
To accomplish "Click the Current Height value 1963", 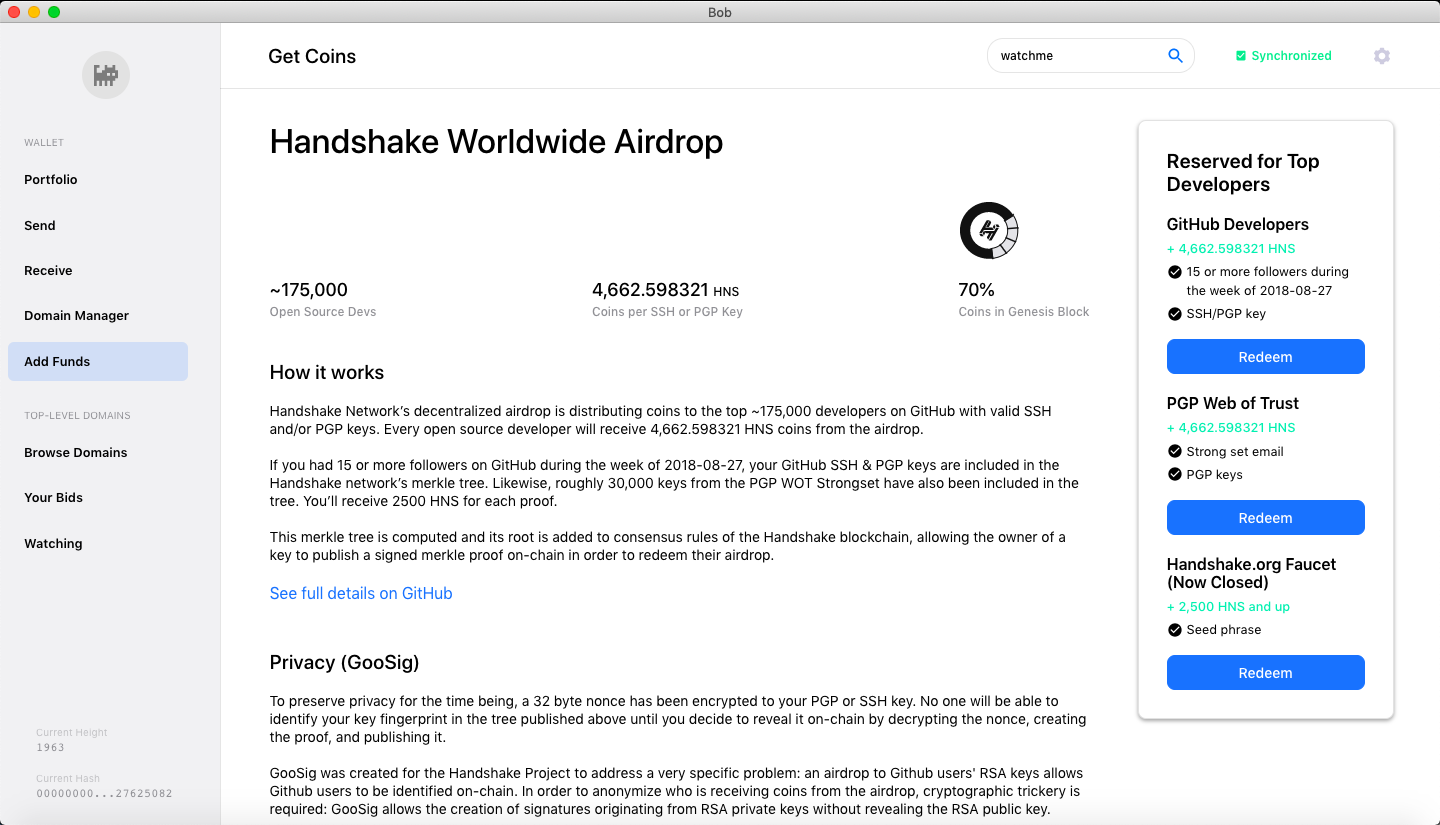I will click(50, 747).
